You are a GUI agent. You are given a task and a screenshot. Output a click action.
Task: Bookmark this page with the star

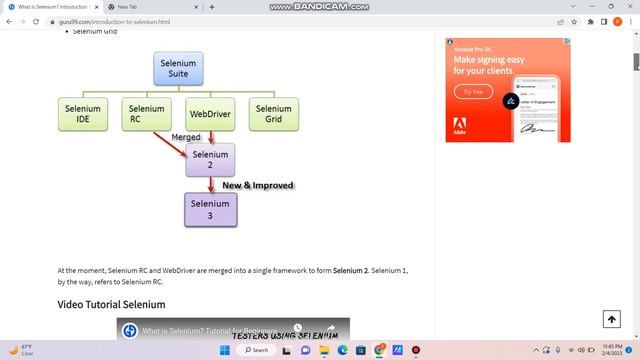coord(574,22)
